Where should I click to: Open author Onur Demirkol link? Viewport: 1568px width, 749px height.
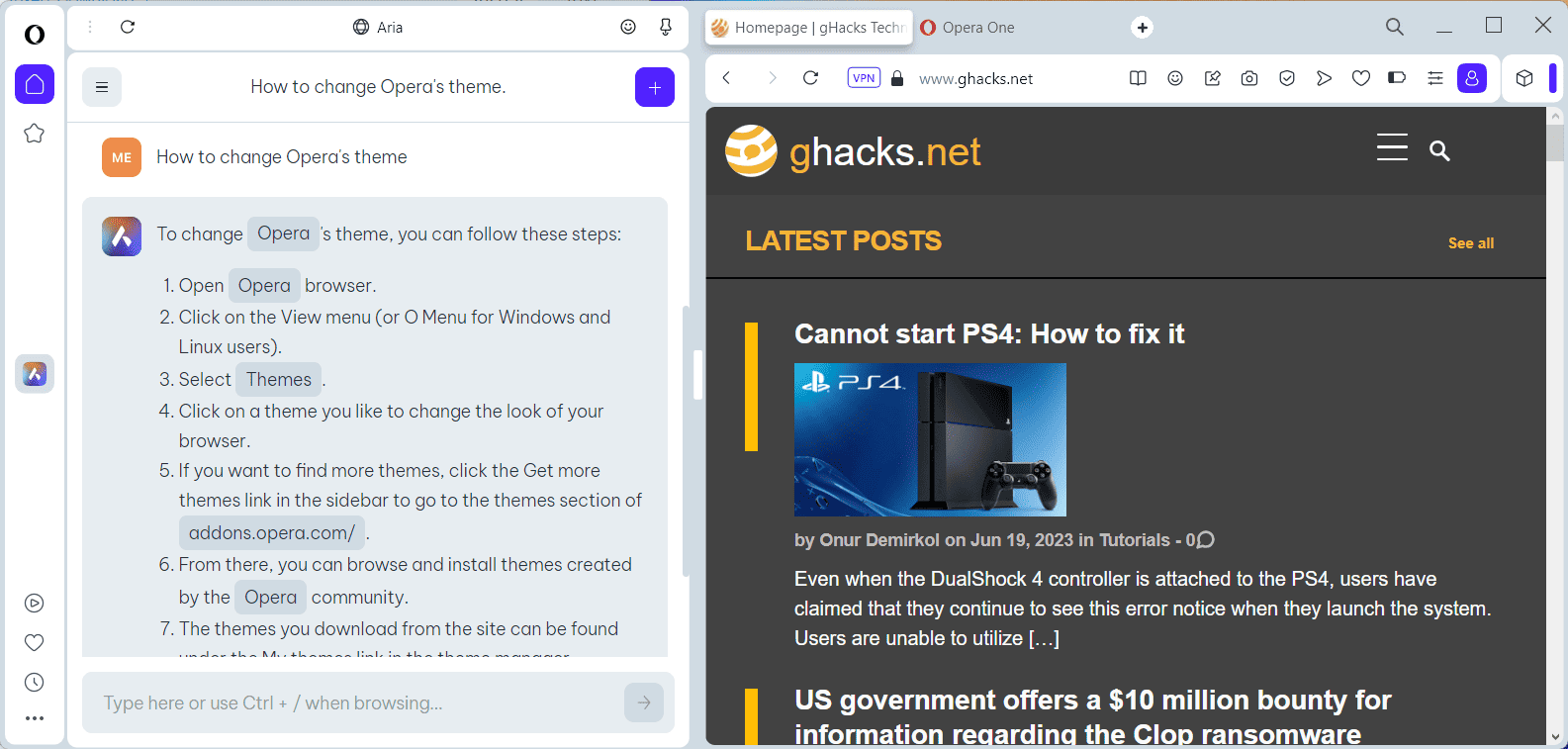coord(879,540)
